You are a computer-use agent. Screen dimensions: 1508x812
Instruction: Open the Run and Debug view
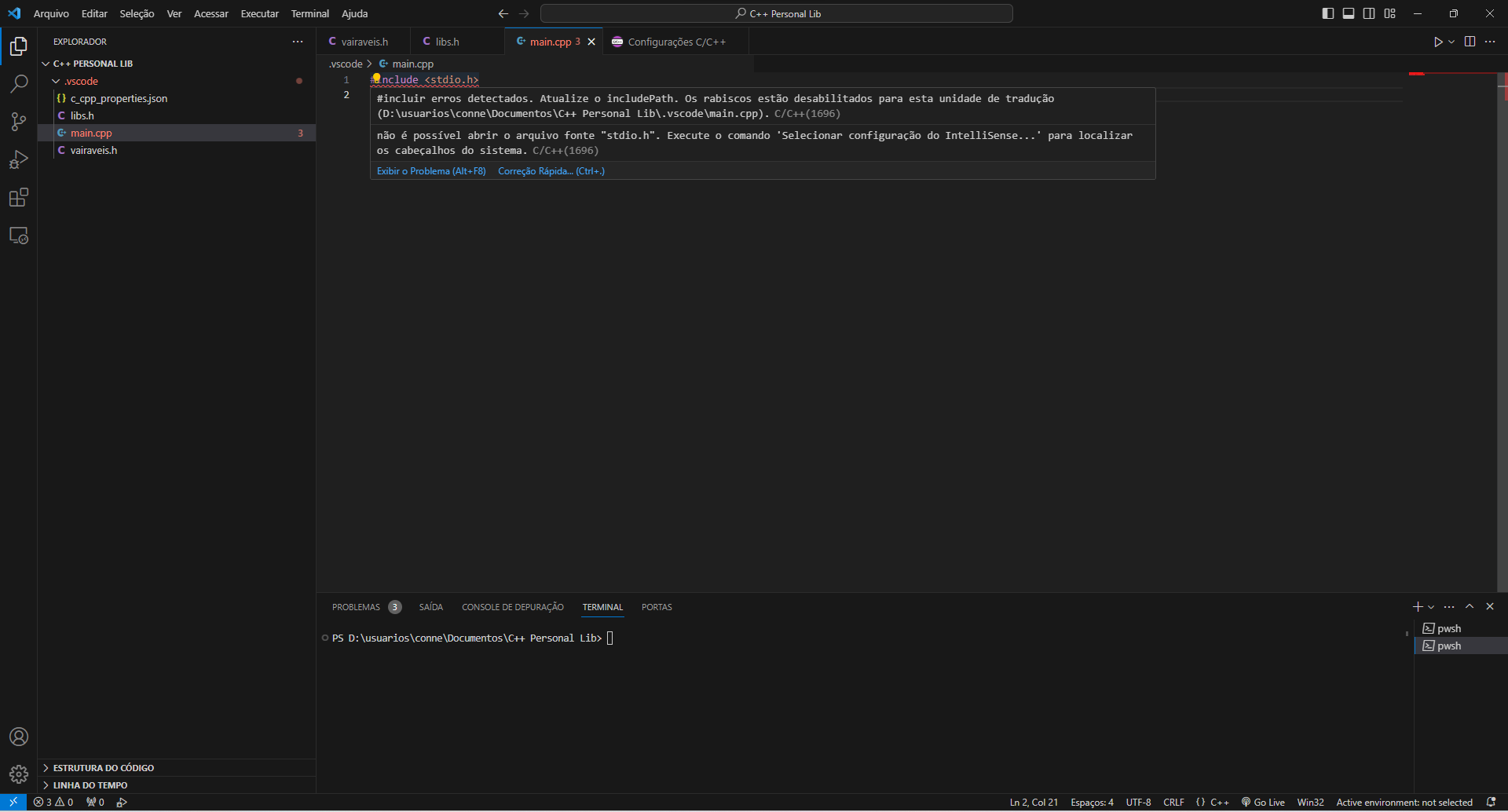pos(19,159)
